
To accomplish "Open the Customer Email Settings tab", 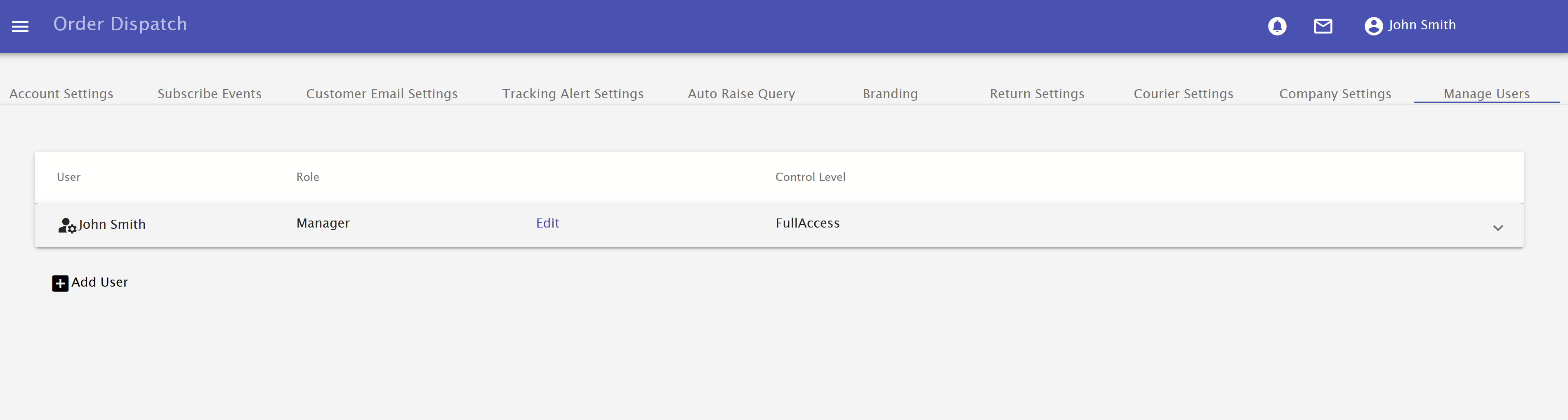I will 382,94.
